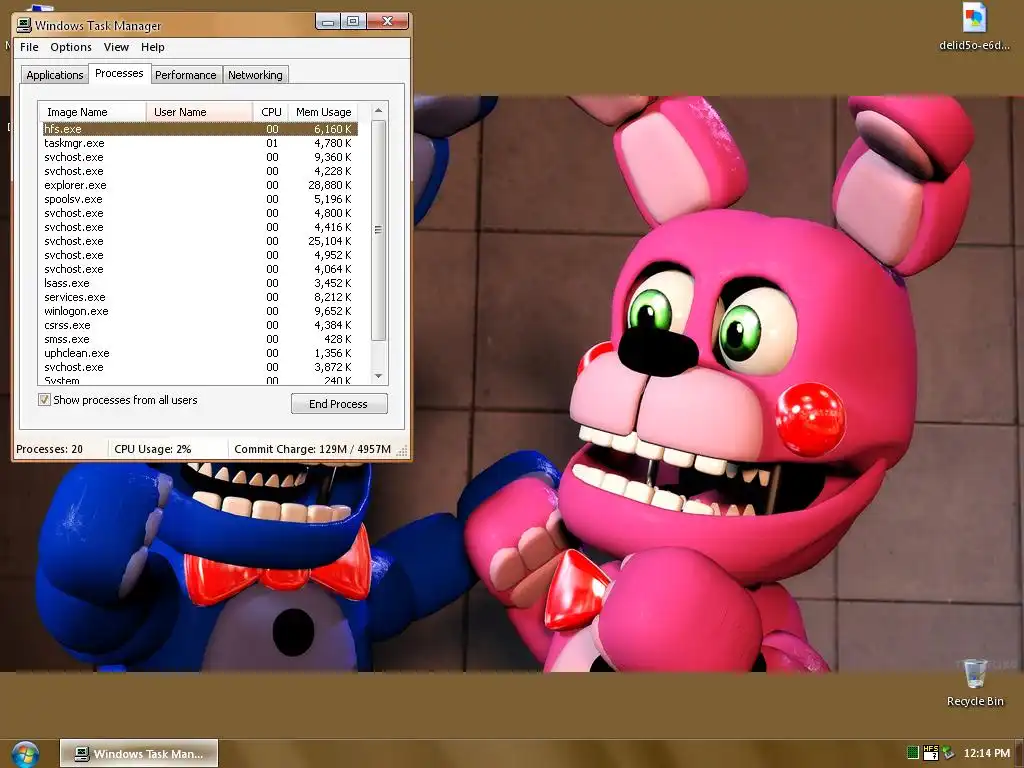Select the taskmgr.exe process row
The height and width of the screenshot is (768, 1024).
pos(200,143)
